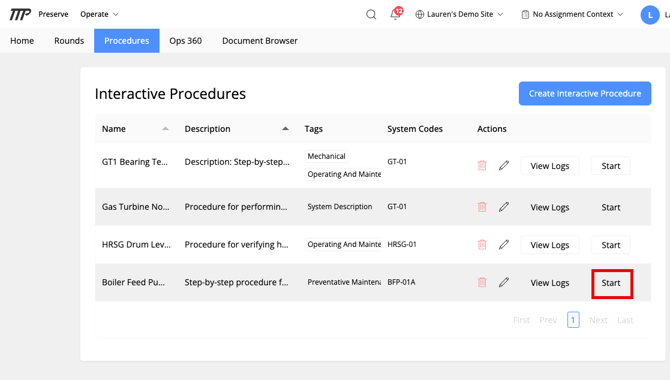Image resolution: width=670 pixels, height=380 pixels.
Task: Delete the HRSG Drum Level procedure
Action: pyautogui.click(x=482, y=244)
